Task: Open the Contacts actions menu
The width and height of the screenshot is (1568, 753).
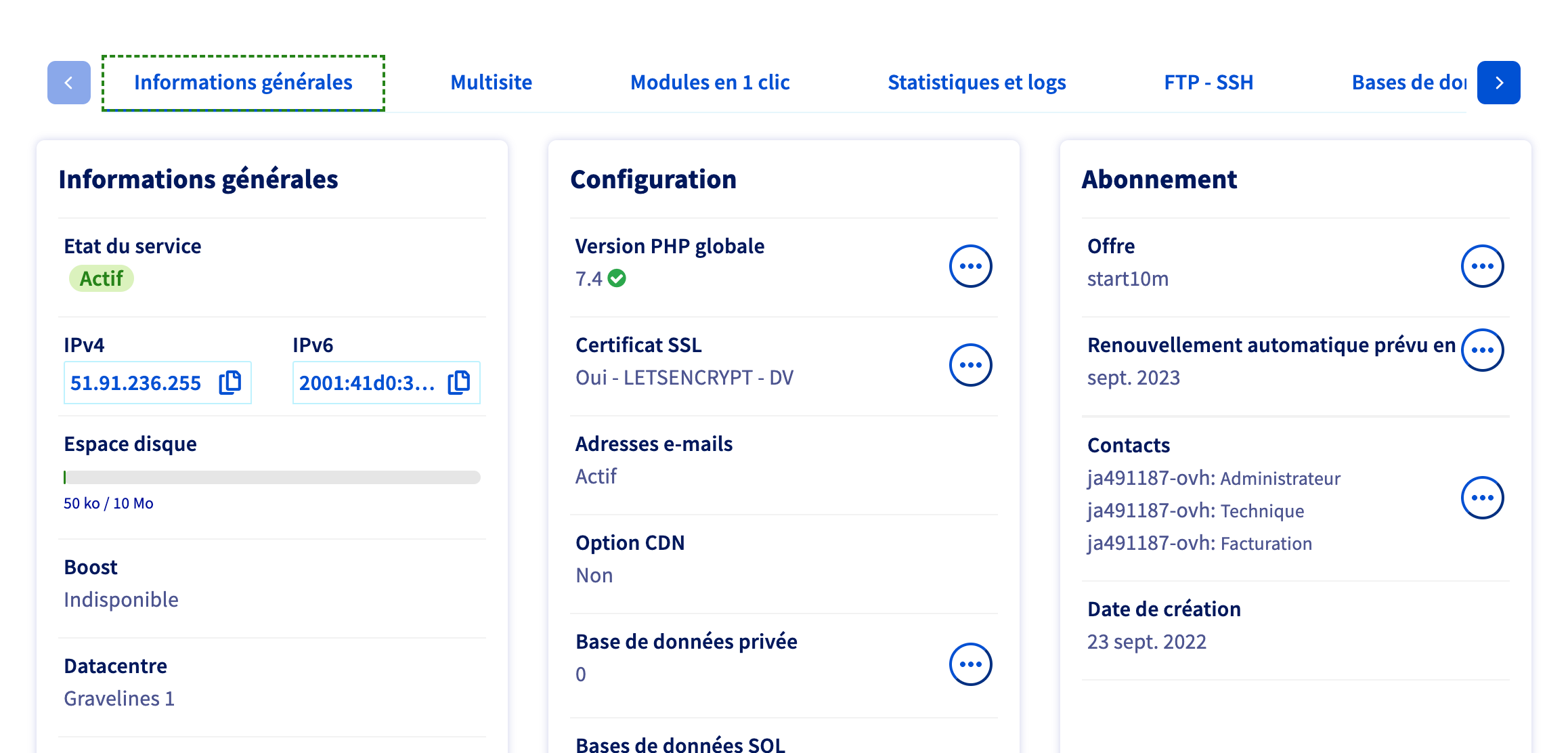Action: pyautogui.click(x=1482, y=498)
